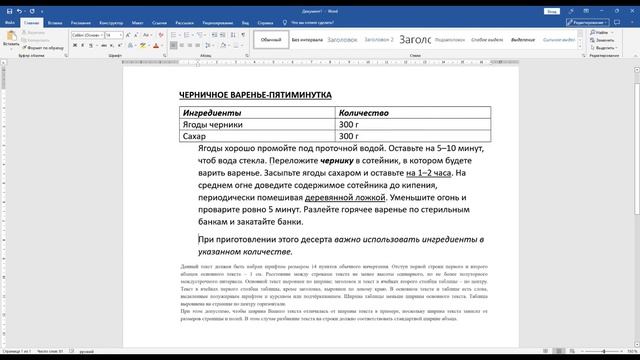Apply the Обычный (Normal) style
The image size is (640, 360).
271,40
